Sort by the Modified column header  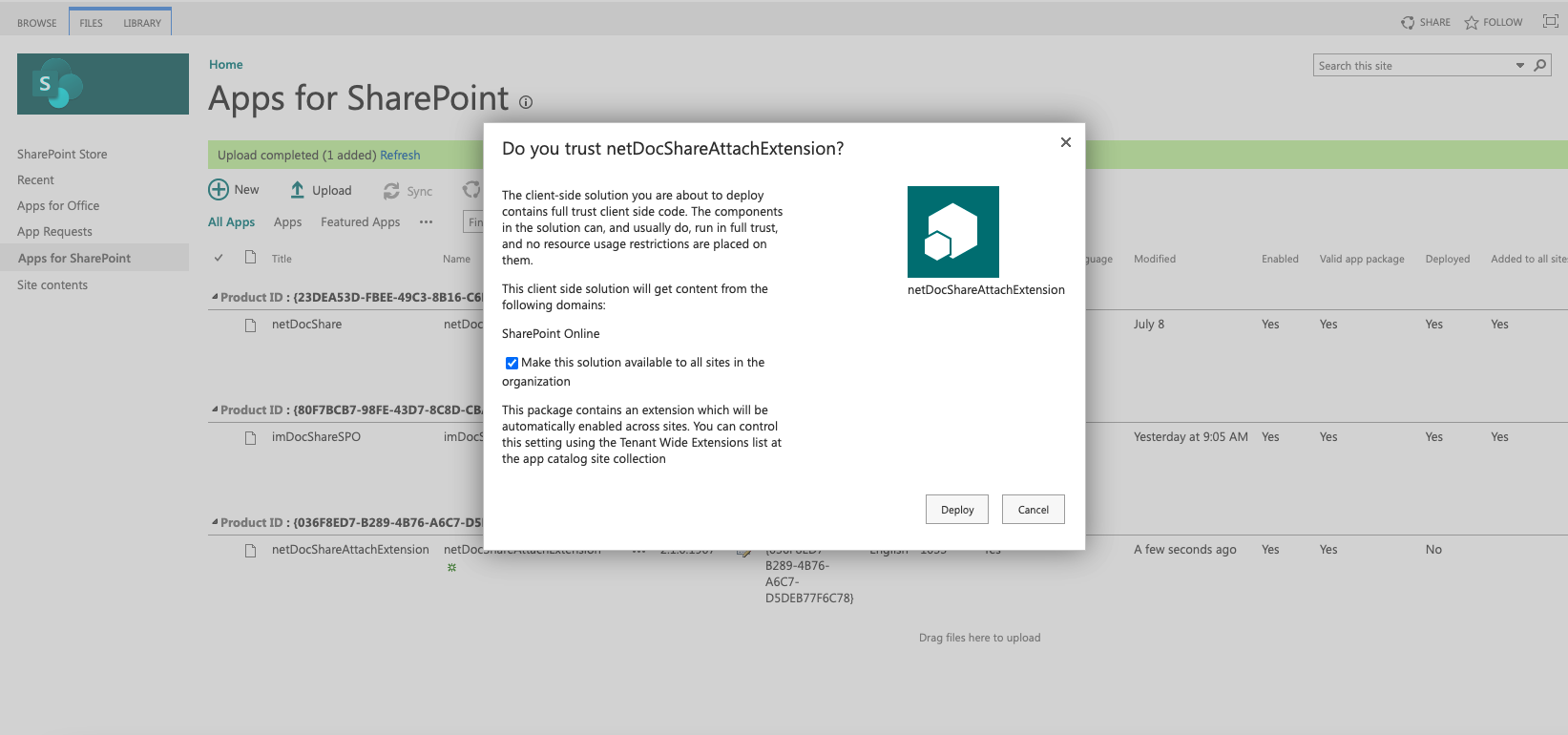click(1155, 259)
